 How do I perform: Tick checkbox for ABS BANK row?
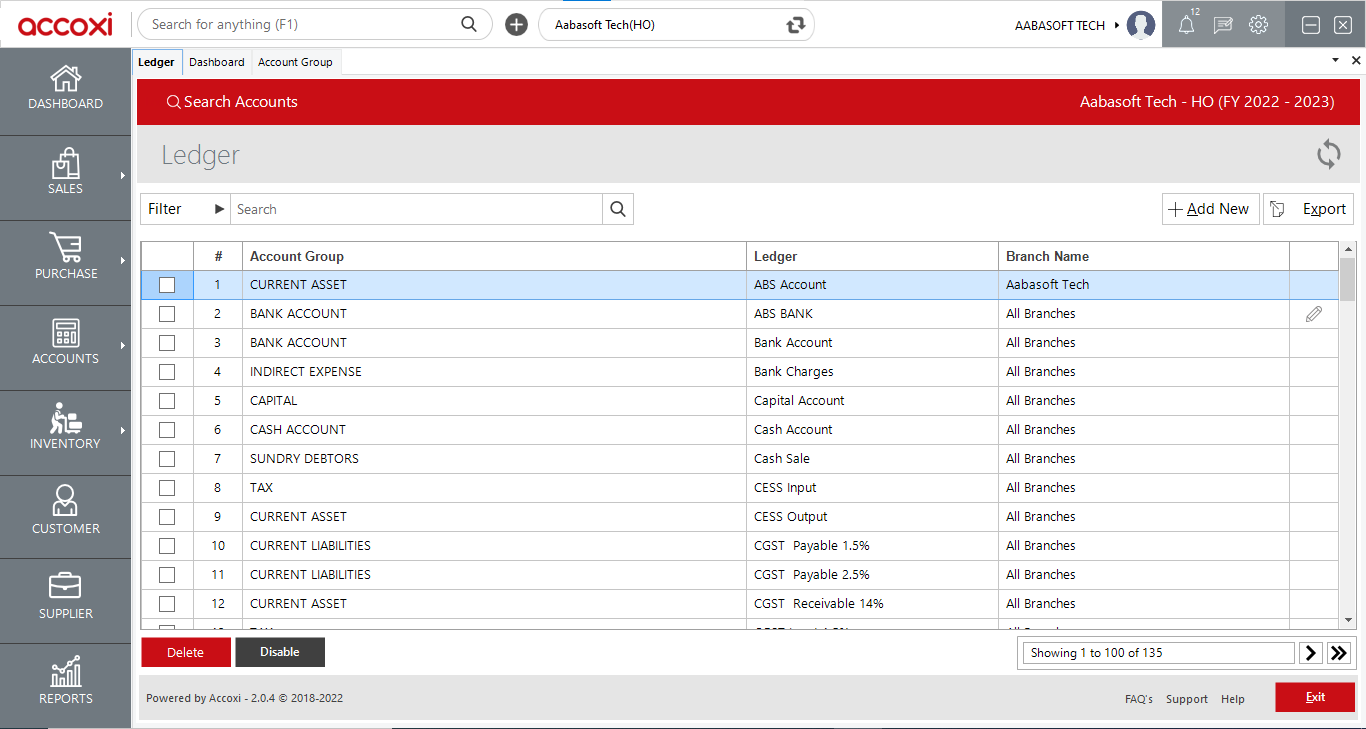pyautogui.click(x=167, y=314)
